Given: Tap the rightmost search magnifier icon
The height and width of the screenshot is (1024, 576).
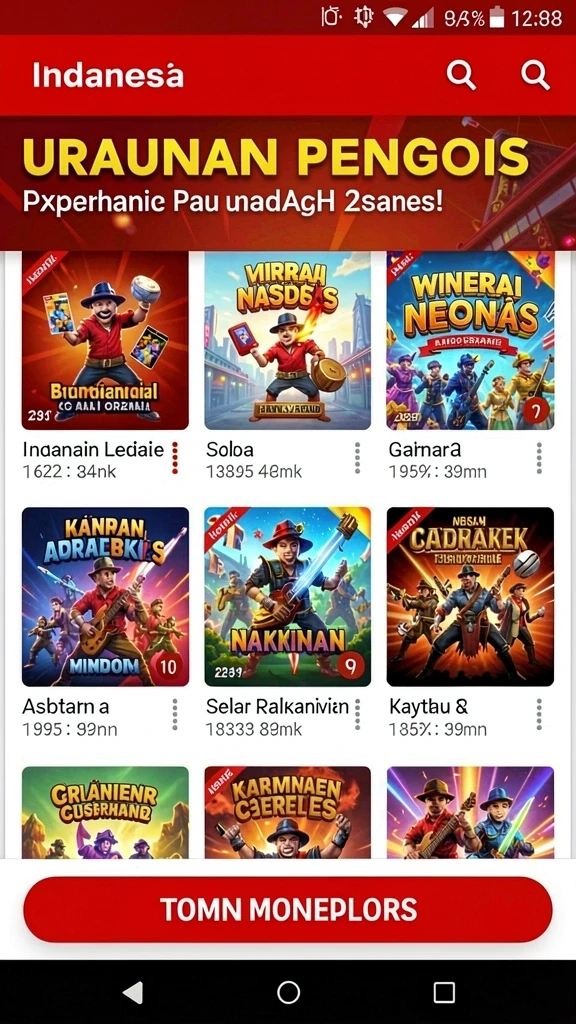Looking at the screenshot, I should (536, 76).
